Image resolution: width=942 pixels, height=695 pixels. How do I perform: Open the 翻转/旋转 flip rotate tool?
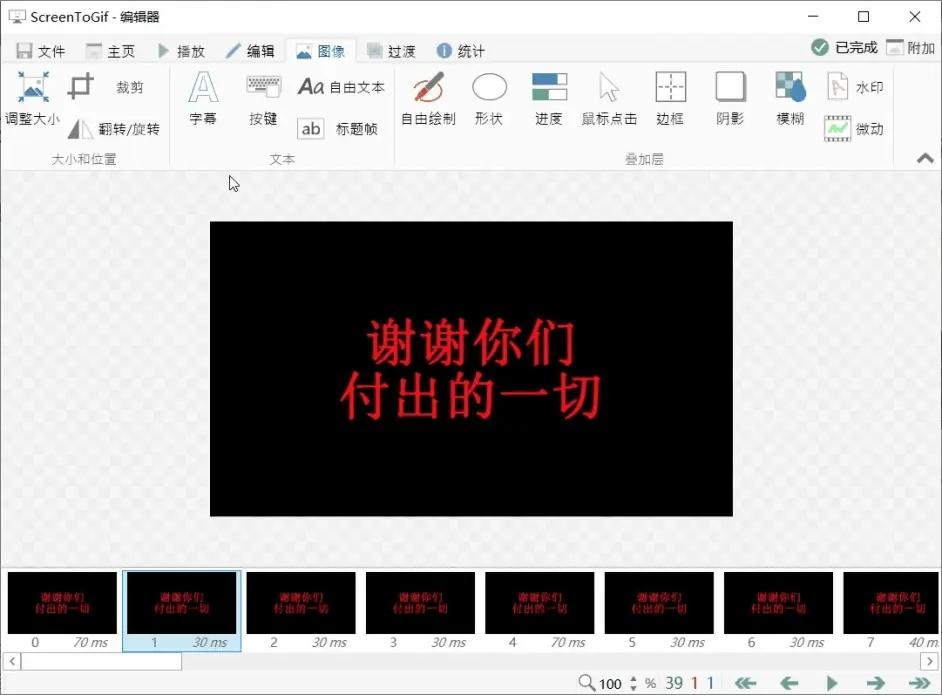(x=114, y=129)
